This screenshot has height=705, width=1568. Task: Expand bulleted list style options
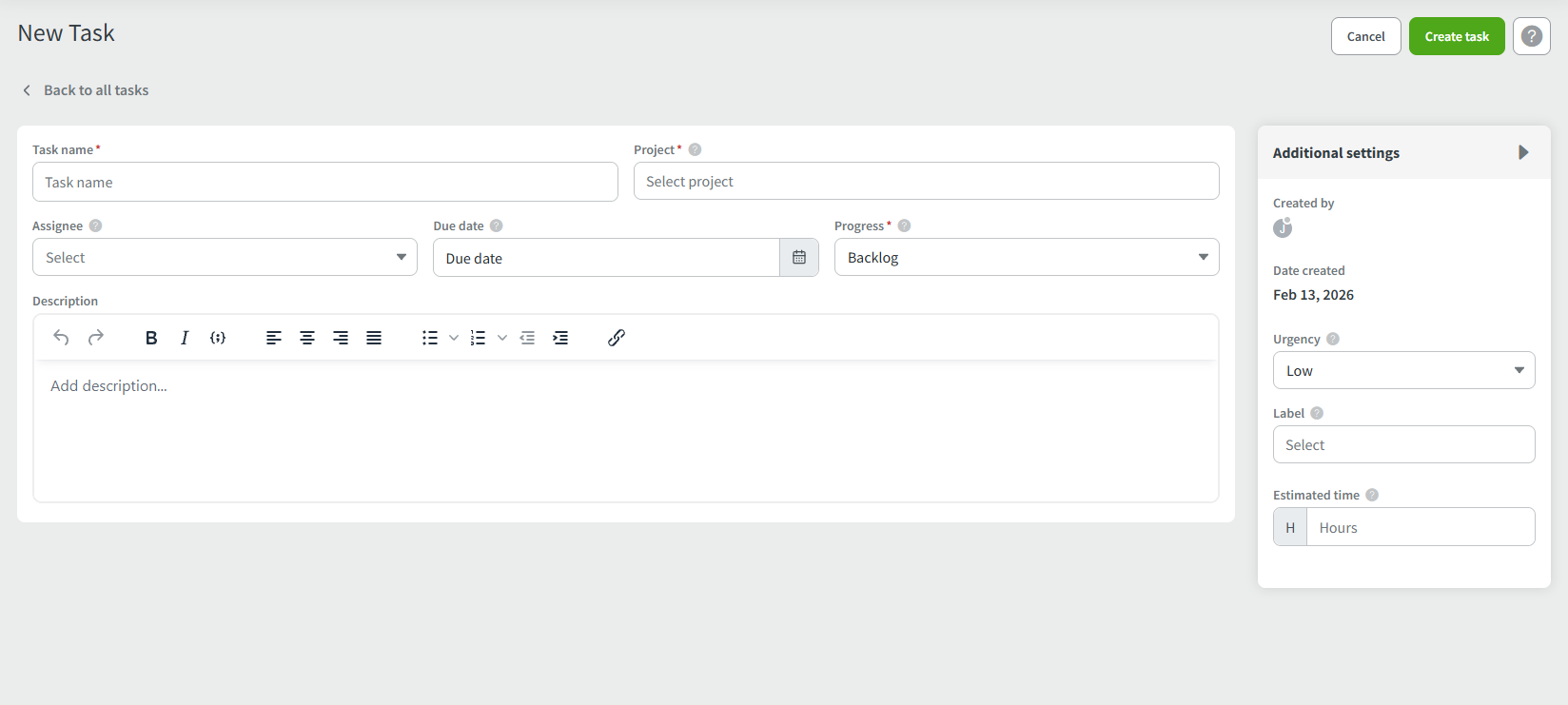click(x=454, y=338)
